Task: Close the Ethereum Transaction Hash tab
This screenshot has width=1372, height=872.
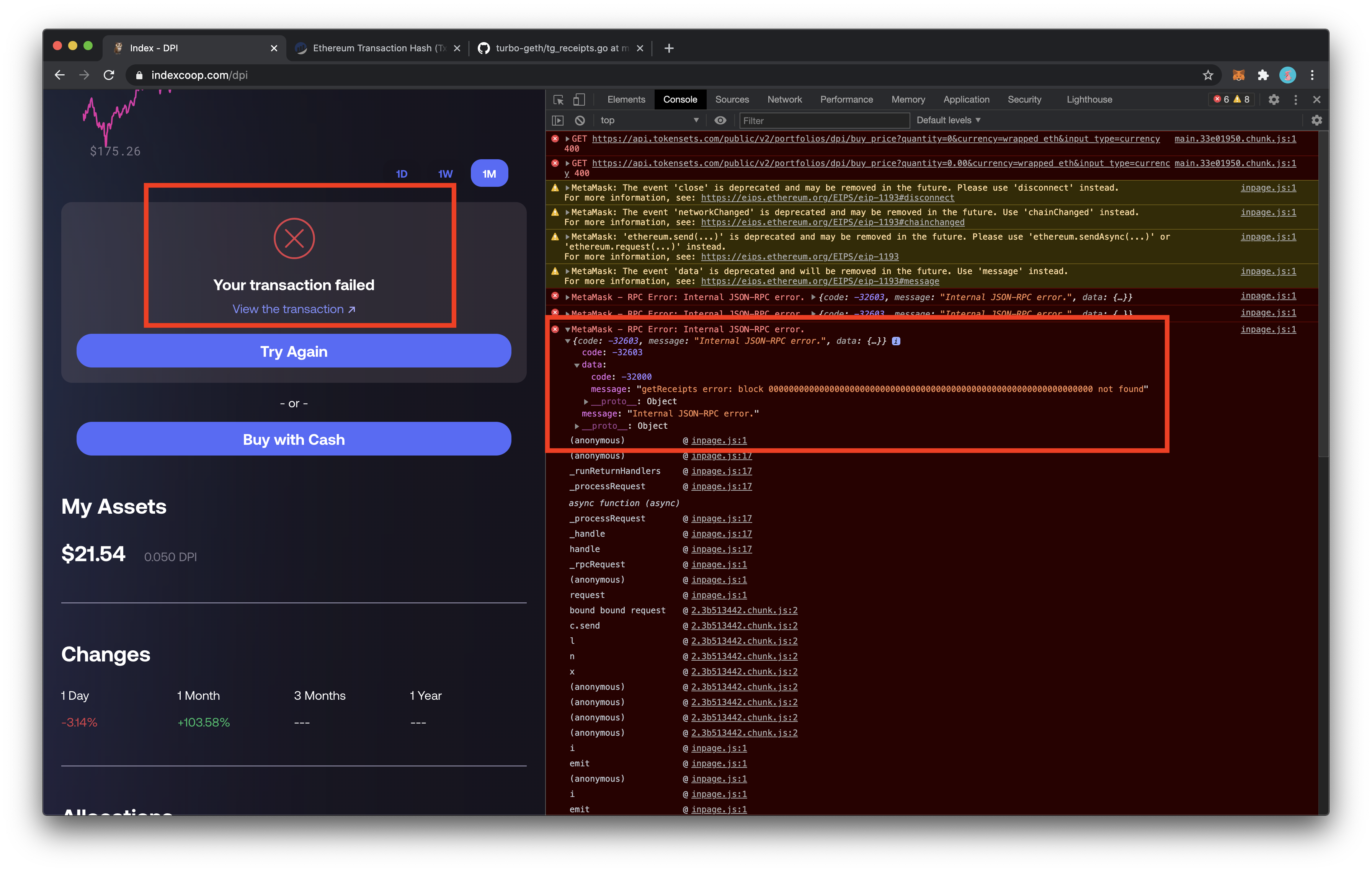Action: (457, 48)
